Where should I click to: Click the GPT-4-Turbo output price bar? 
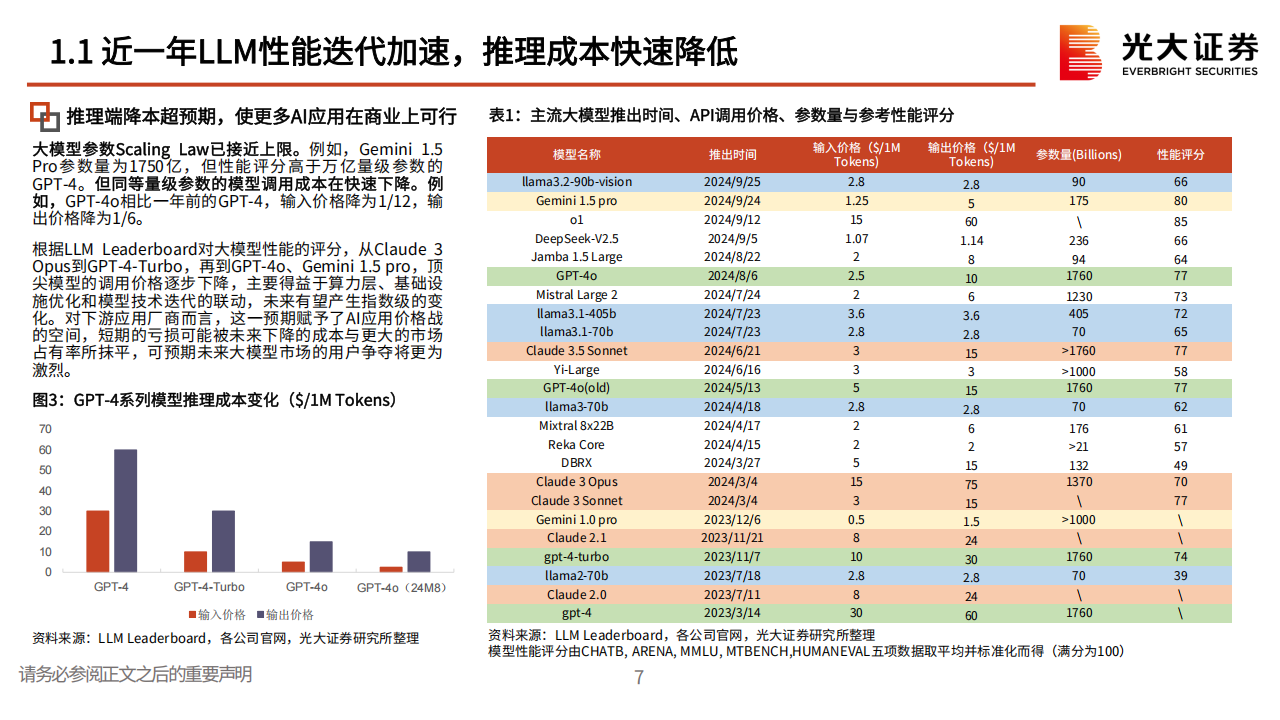point(223,541)
